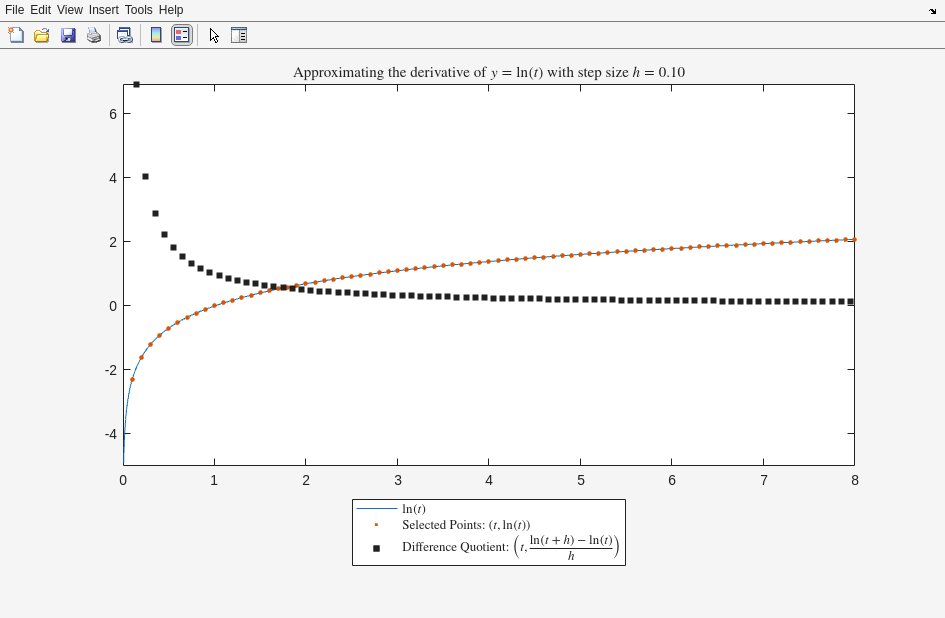Image resolution: width=945 pixels, height=618 pixels.
Task: Expand the Tools menu
Action: (138, 10)
